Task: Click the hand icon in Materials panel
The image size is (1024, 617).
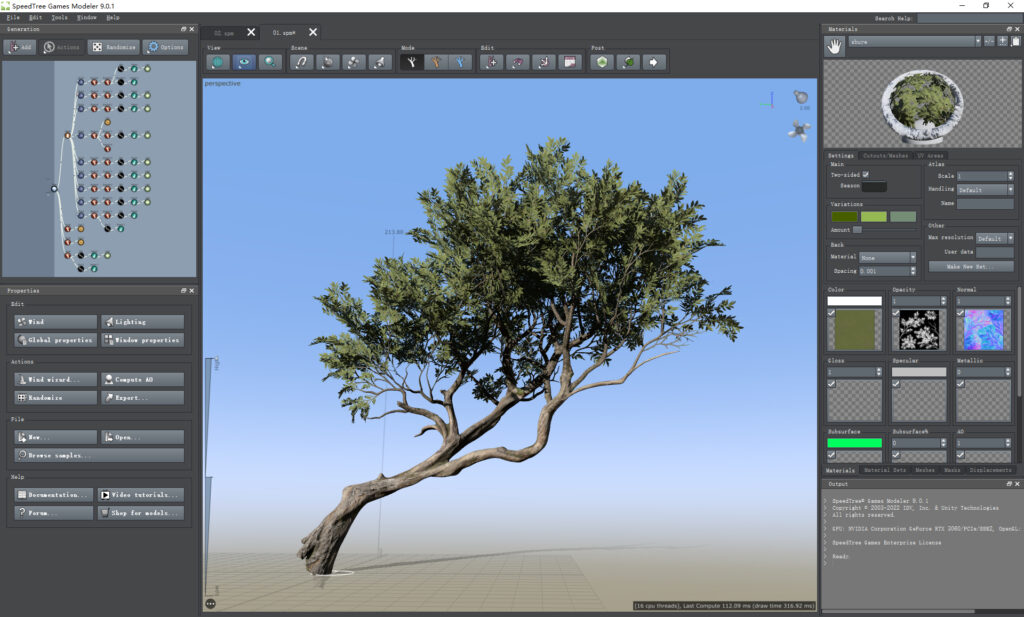Action: pos(834,45)
